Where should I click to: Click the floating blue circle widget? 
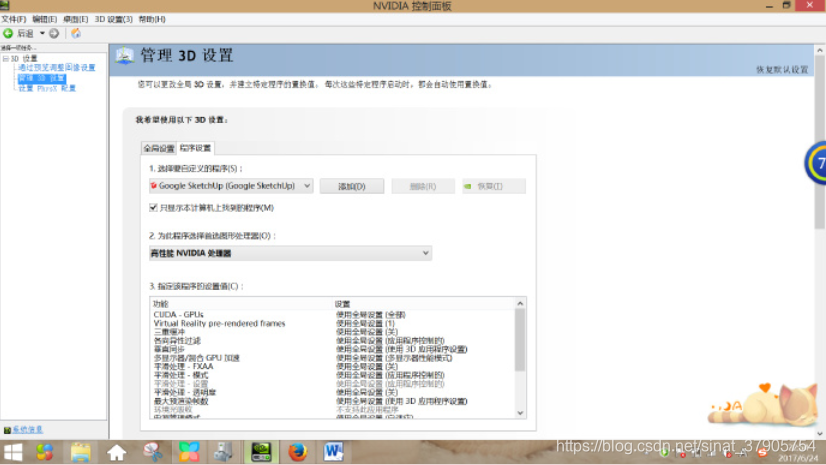coord(815,163)
